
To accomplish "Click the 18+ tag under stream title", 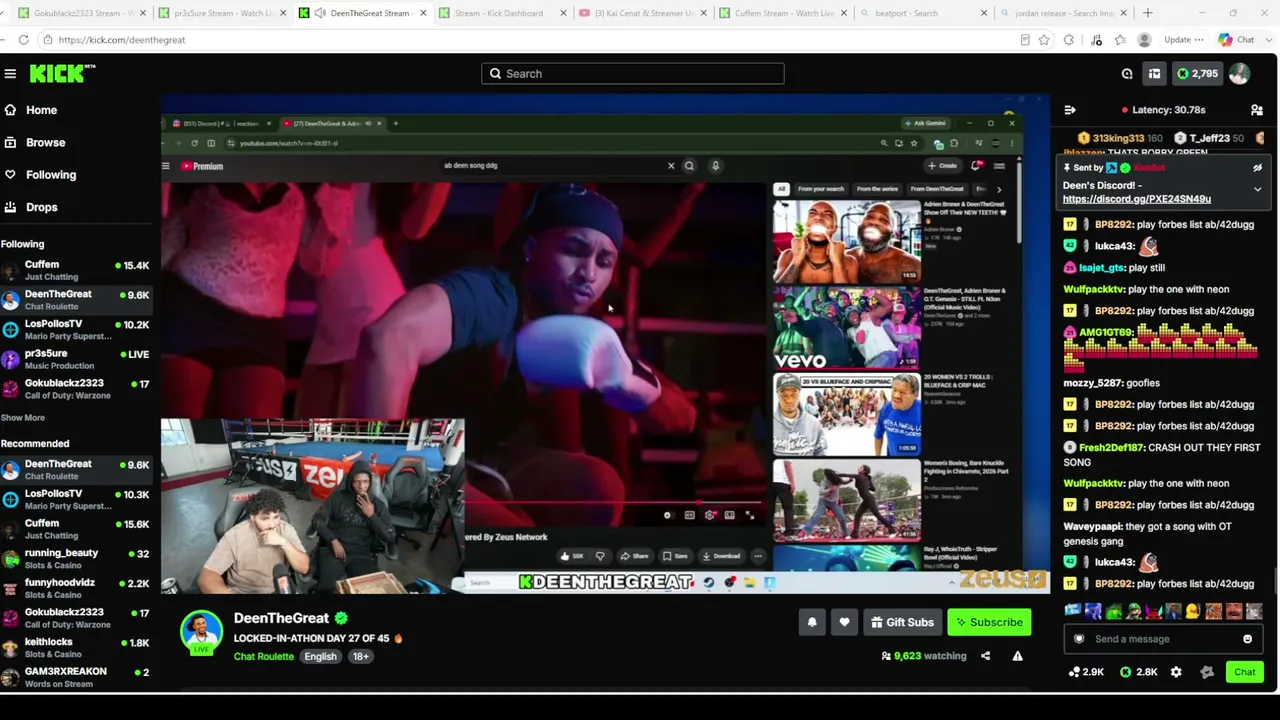I will 360,657.
